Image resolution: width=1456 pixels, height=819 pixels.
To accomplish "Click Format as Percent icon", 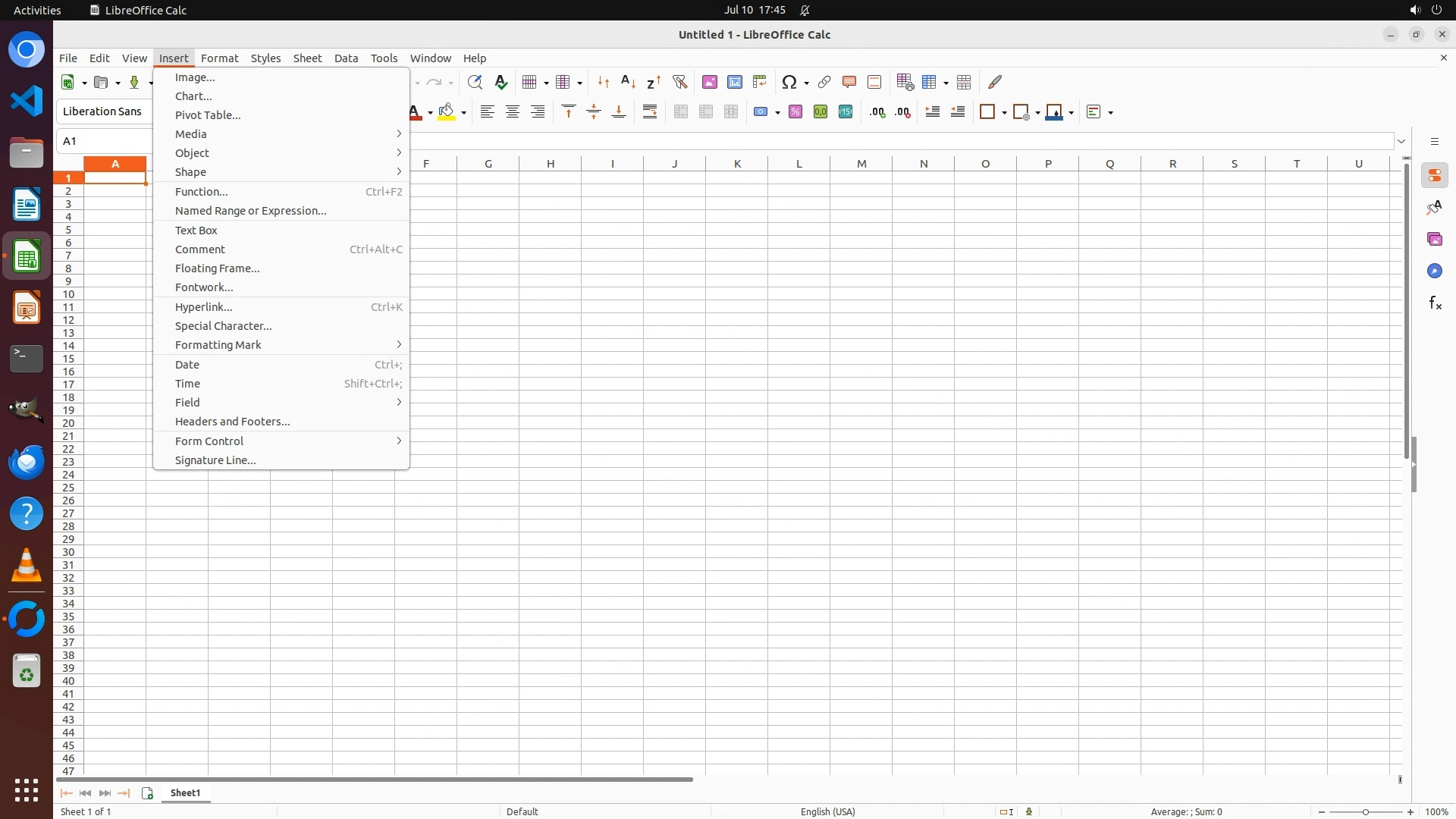I will pos(795,112).
